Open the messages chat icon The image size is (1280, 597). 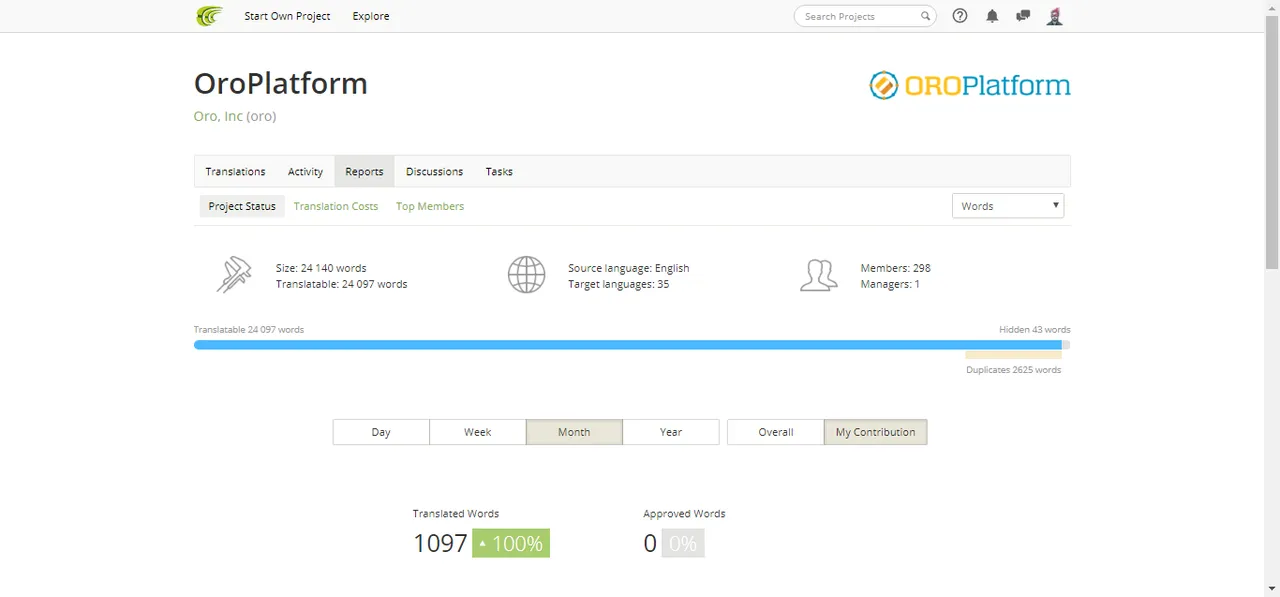point(1023,16)
